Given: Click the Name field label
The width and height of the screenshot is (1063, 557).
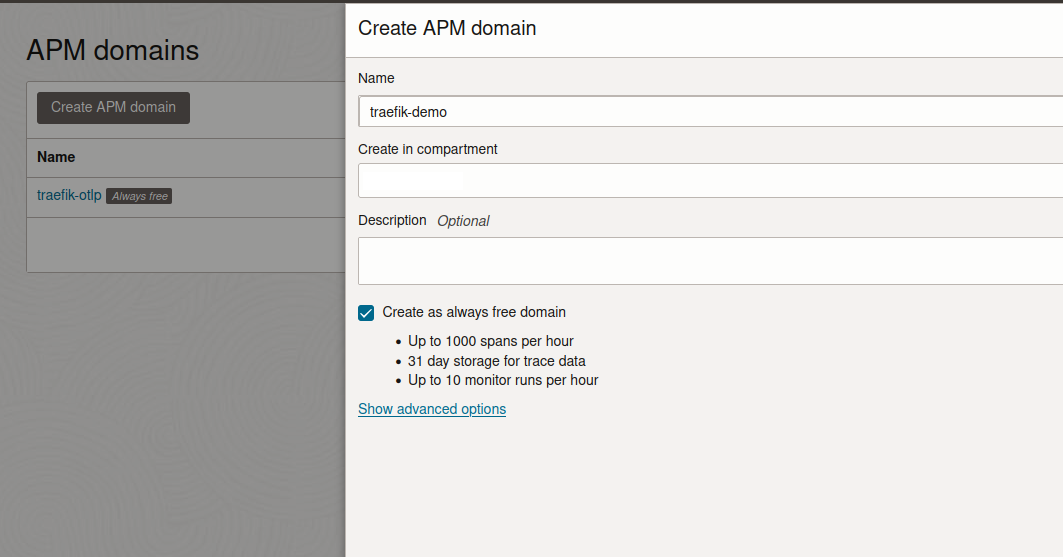Looking at the screenshot, I should point(376,78).
